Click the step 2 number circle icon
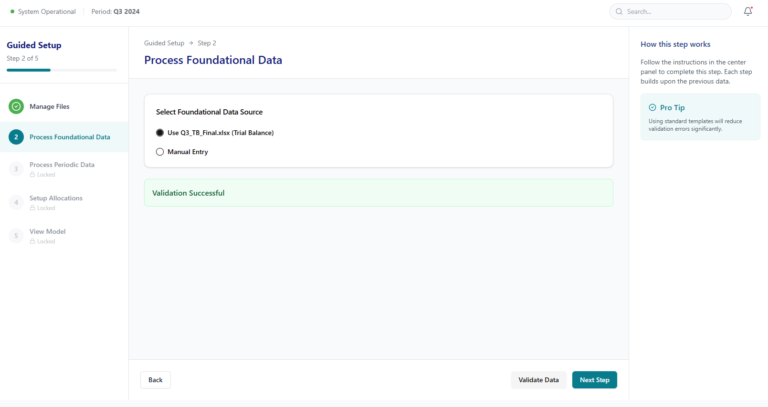The height and width of the screenshot is (407, 768). point(16,137)
